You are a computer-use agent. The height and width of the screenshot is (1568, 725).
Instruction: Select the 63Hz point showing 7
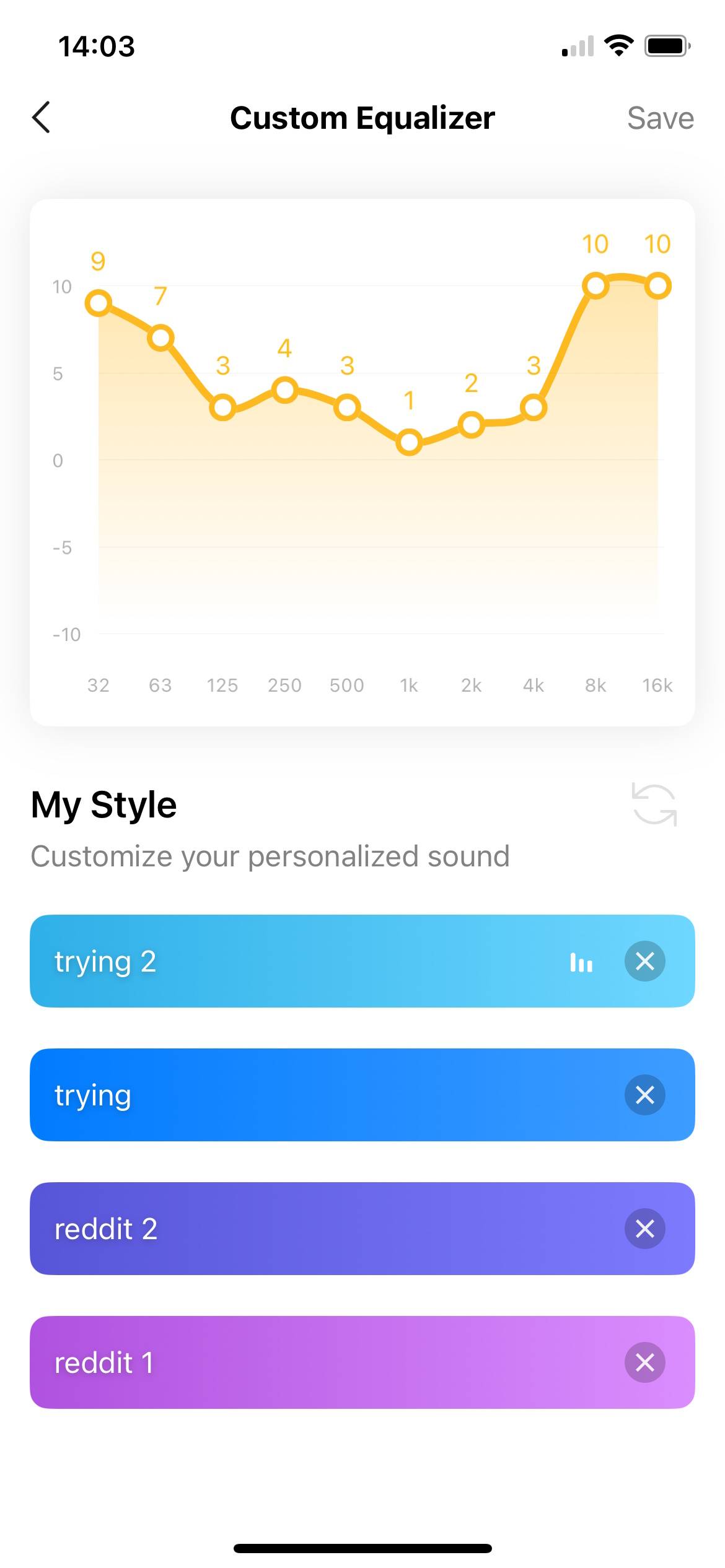(x=160, y=338)
